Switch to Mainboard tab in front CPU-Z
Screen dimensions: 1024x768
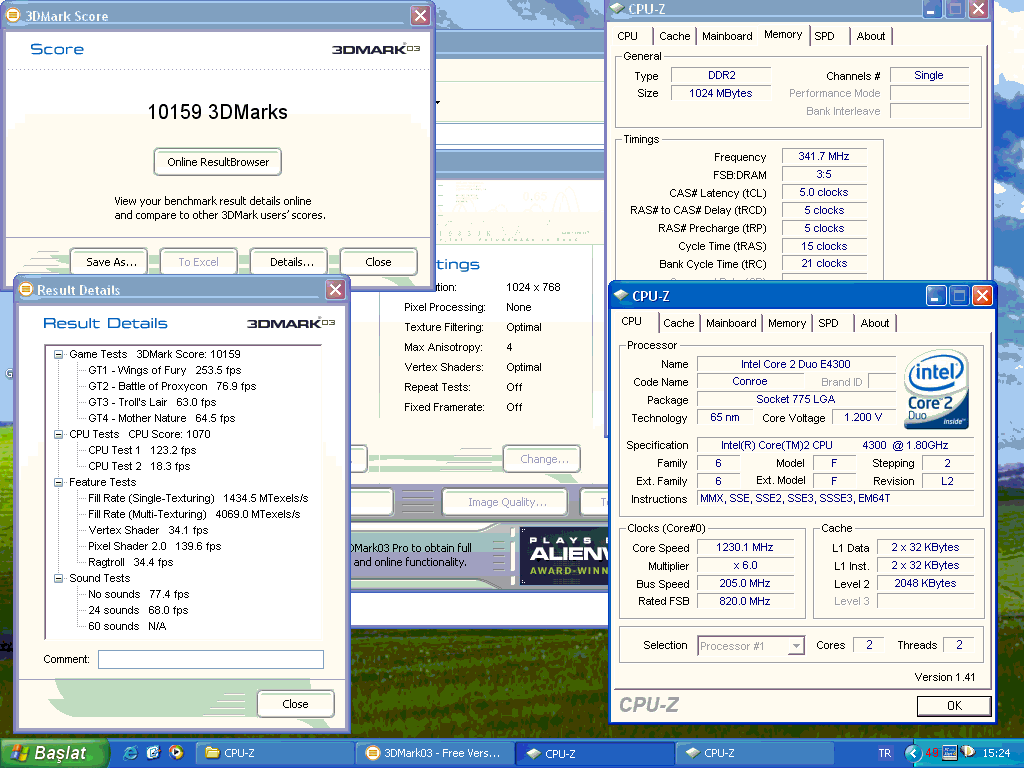coord(731,323)
